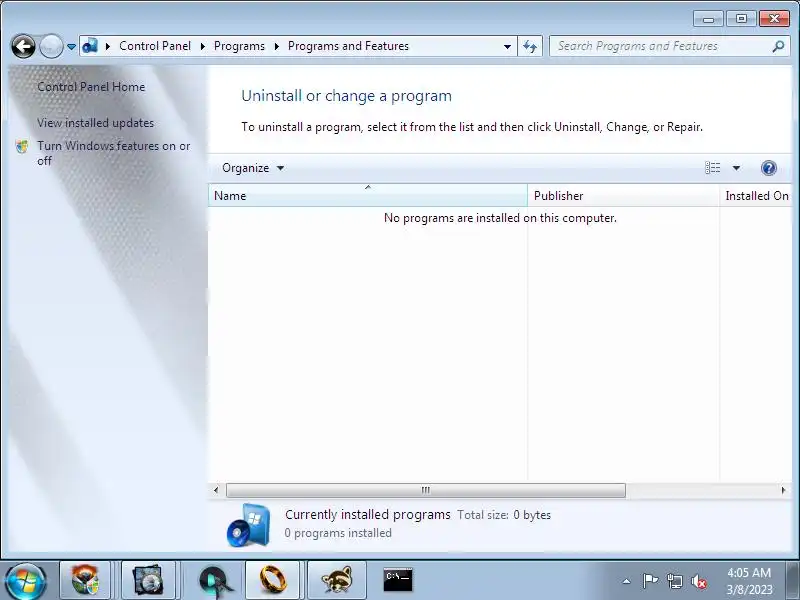Change view using the view icon button

712,168
